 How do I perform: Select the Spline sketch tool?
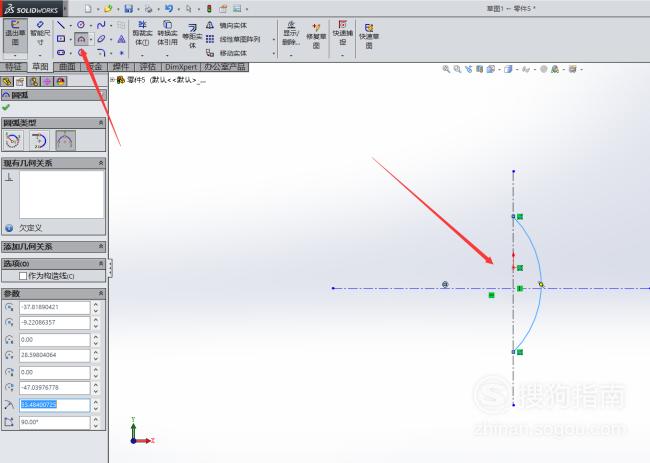click(x=101, y=25)
